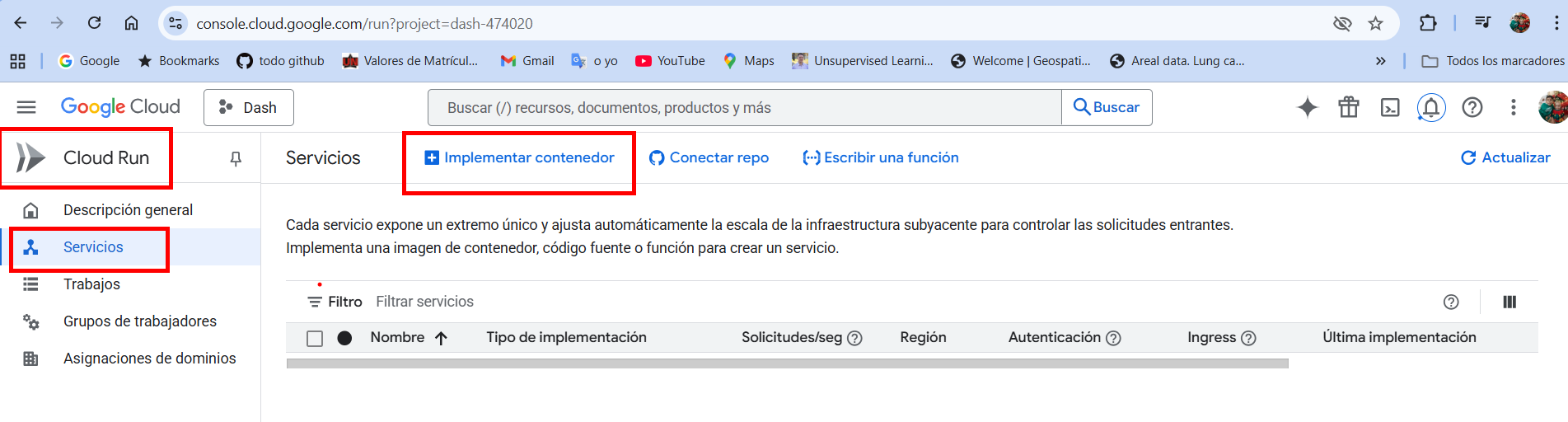Click the Buscar search button
The image size is (1568, 422).
coord(1107,107)
